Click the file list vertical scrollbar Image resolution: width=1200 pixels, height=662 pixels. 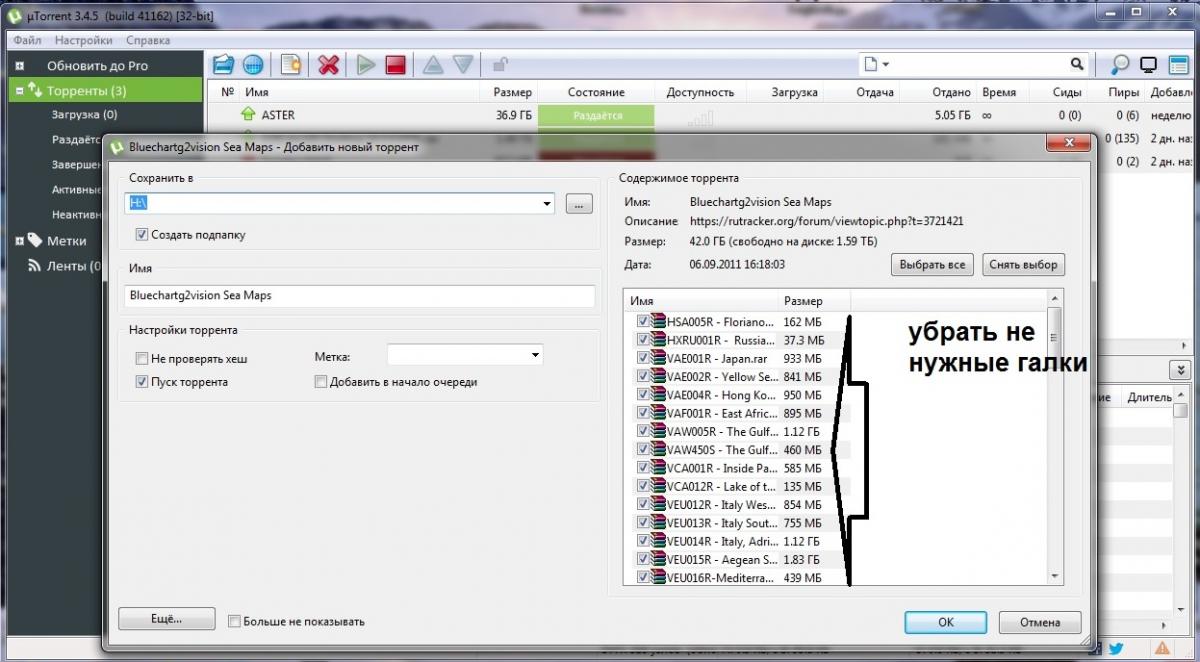(x=1053, y=450)
